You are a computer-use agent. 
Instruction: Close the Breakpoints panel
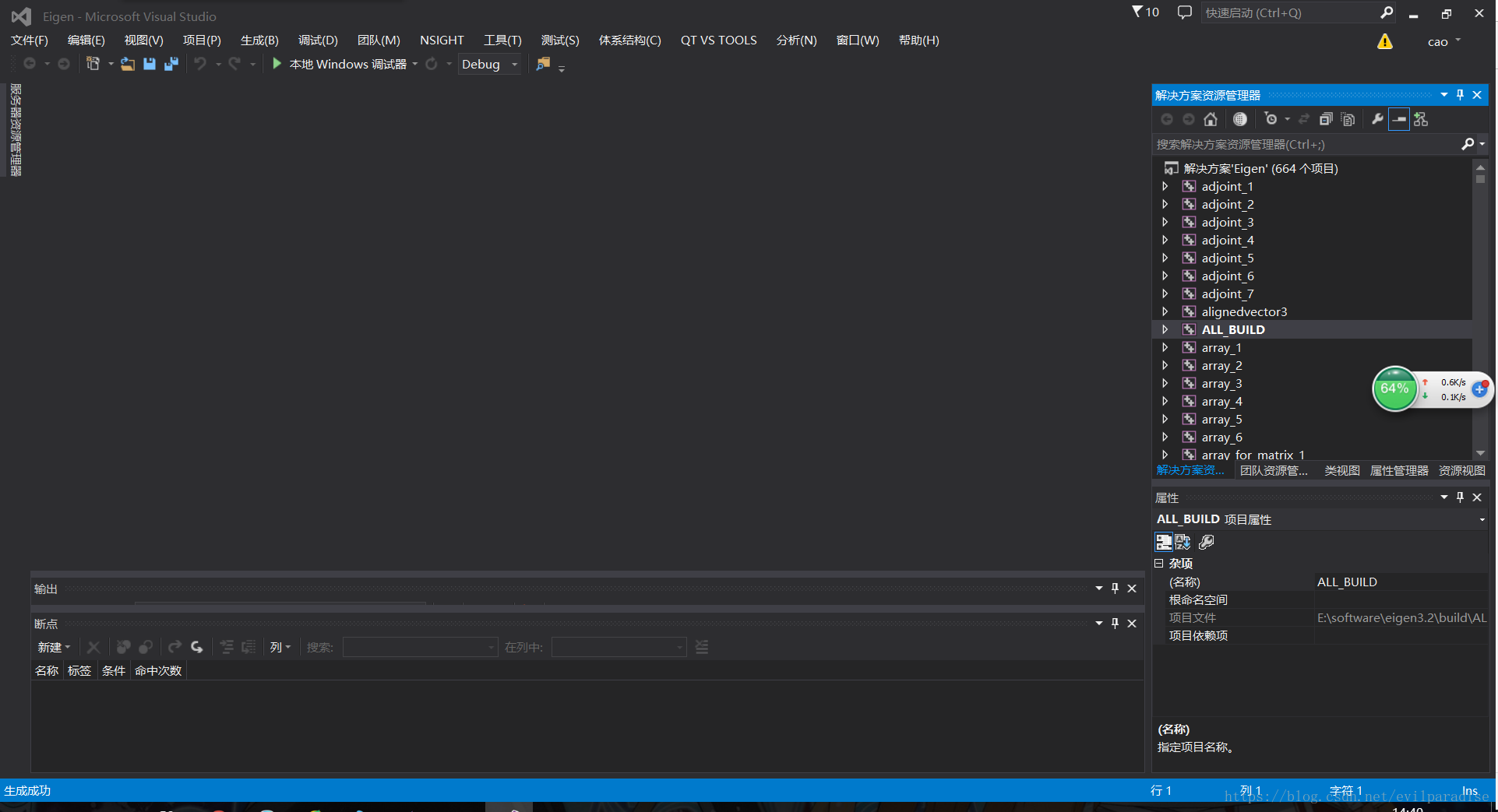[1132, 624]
